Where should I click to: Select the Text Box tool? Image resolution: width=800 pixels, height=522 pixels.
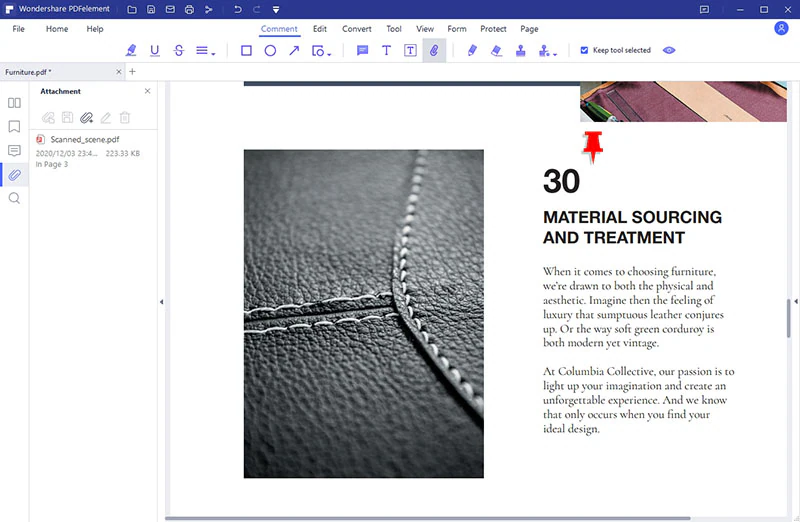410,50
